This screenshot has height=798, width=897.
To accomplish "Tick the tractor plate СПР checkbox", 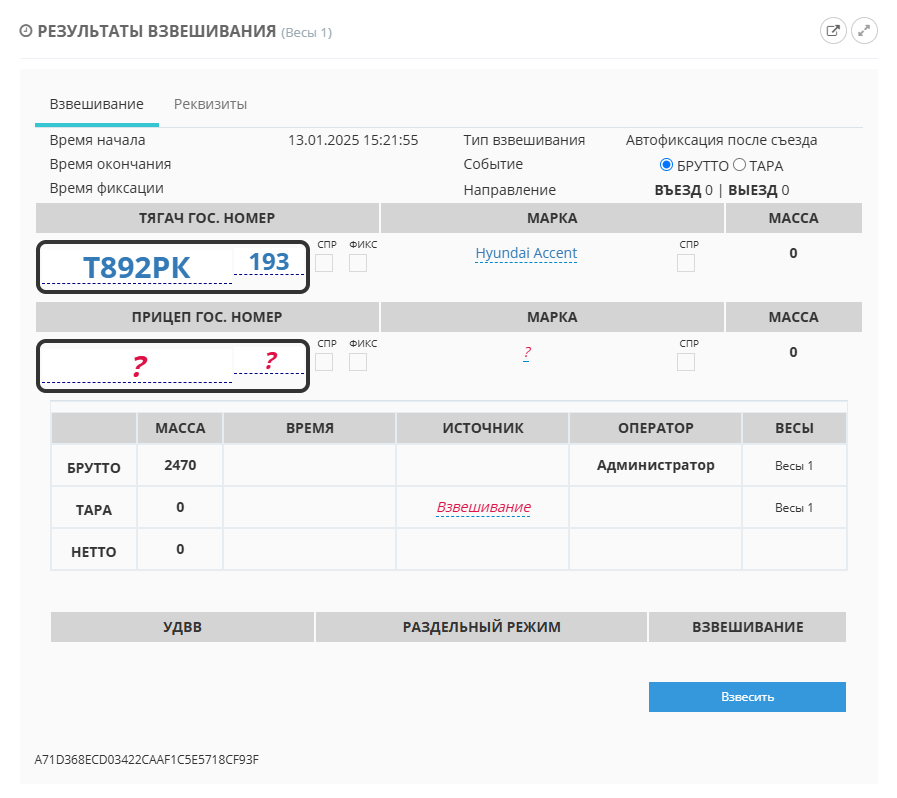I will (x=324, y=263).
